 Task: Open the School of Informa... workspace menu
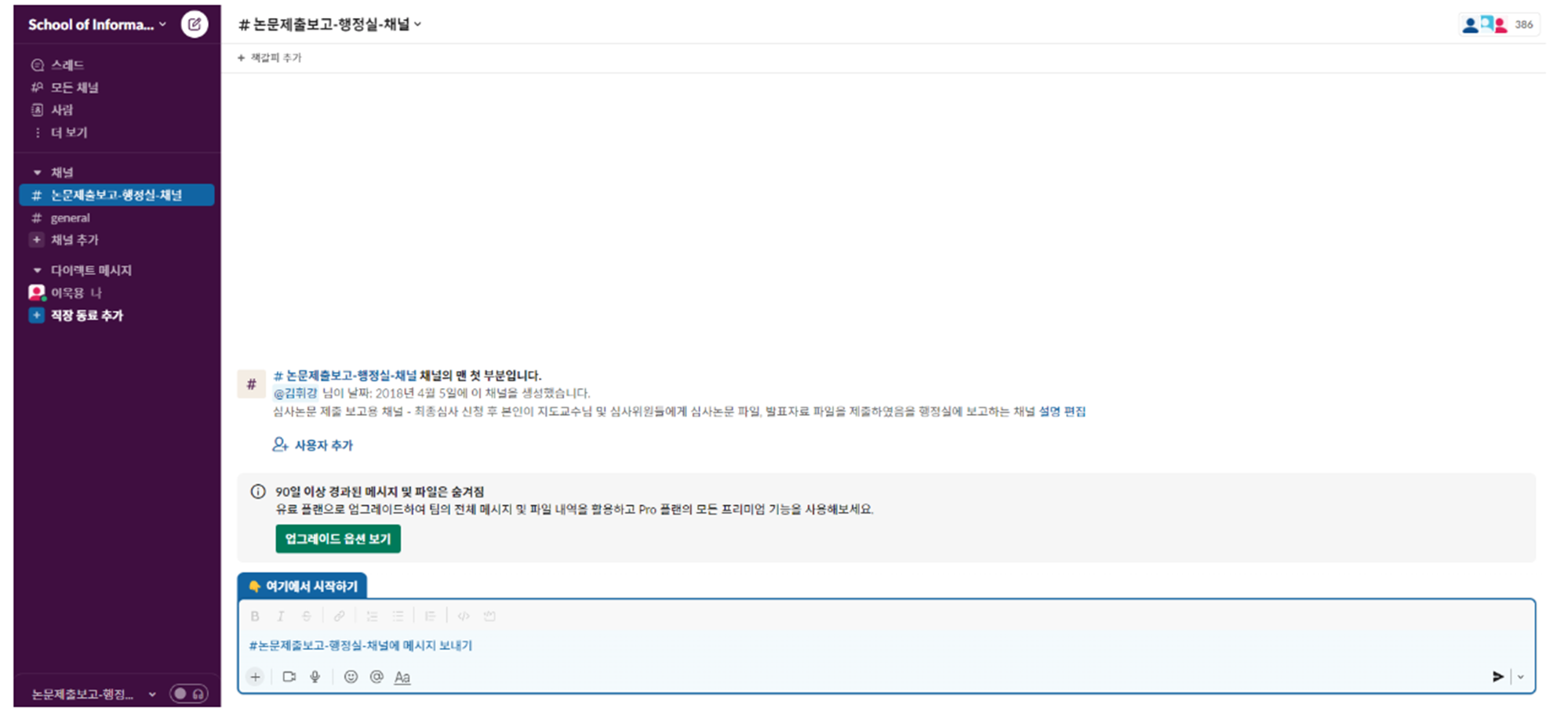(x=97, y=24)
